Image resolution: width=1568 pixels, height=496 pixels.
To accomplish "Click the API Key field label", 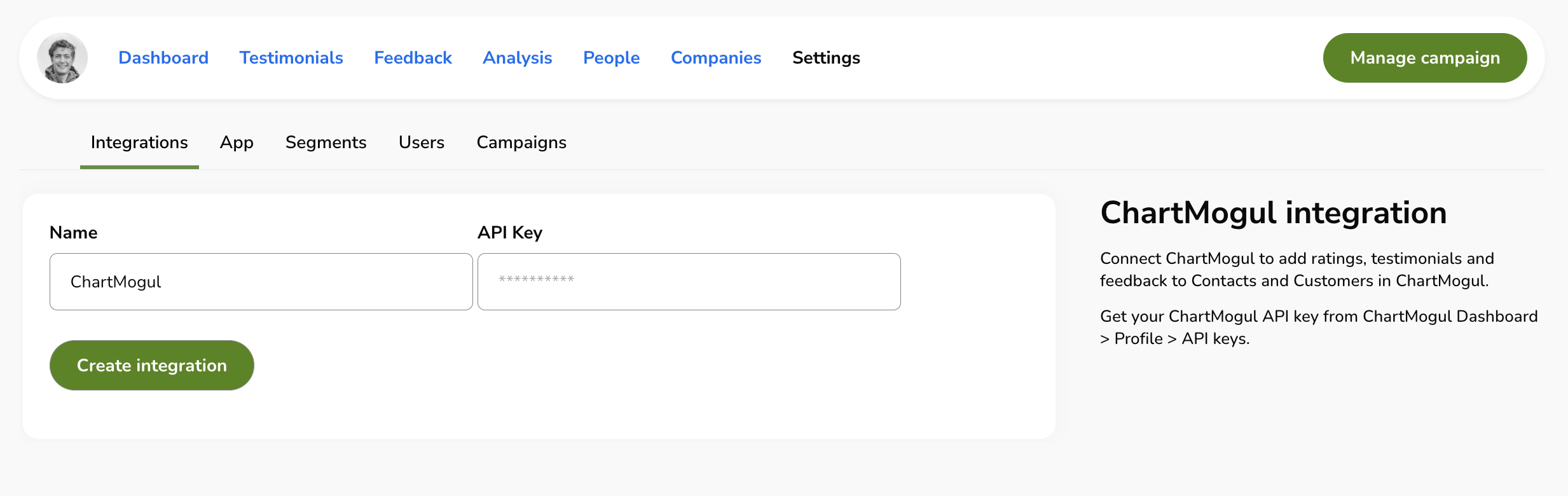I will click(510, 232).
